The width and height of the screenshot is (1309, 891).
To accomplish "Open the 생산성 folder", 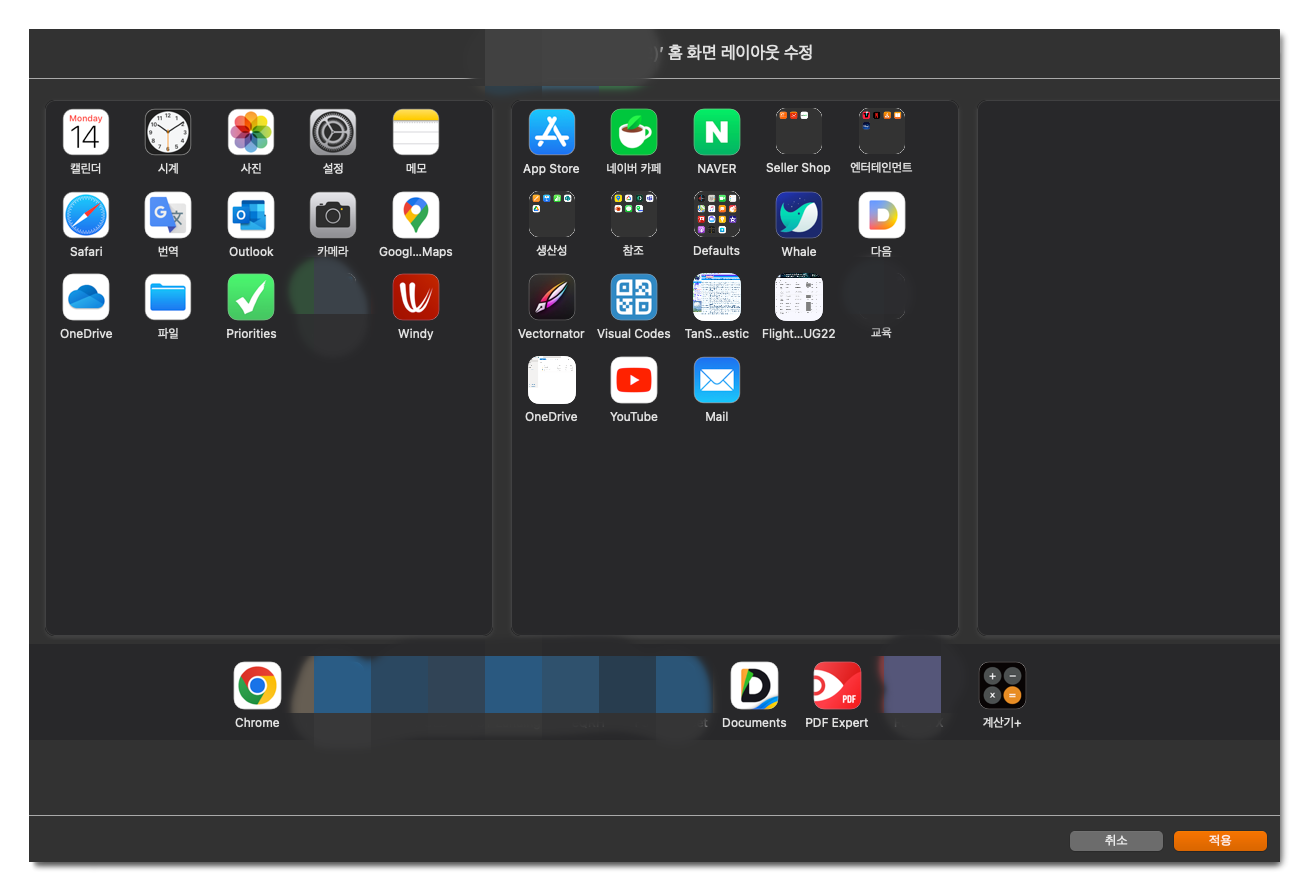I will pos(552,215).
